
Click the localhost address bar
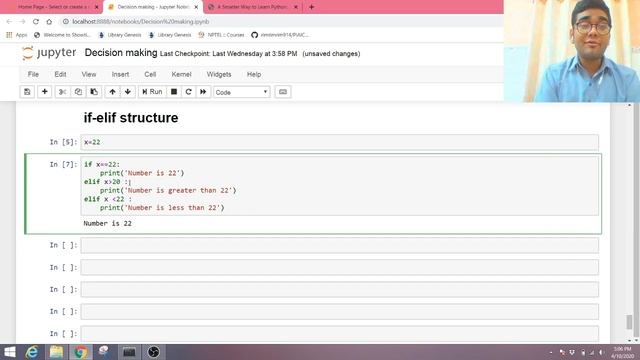click(x=281, y=21)
